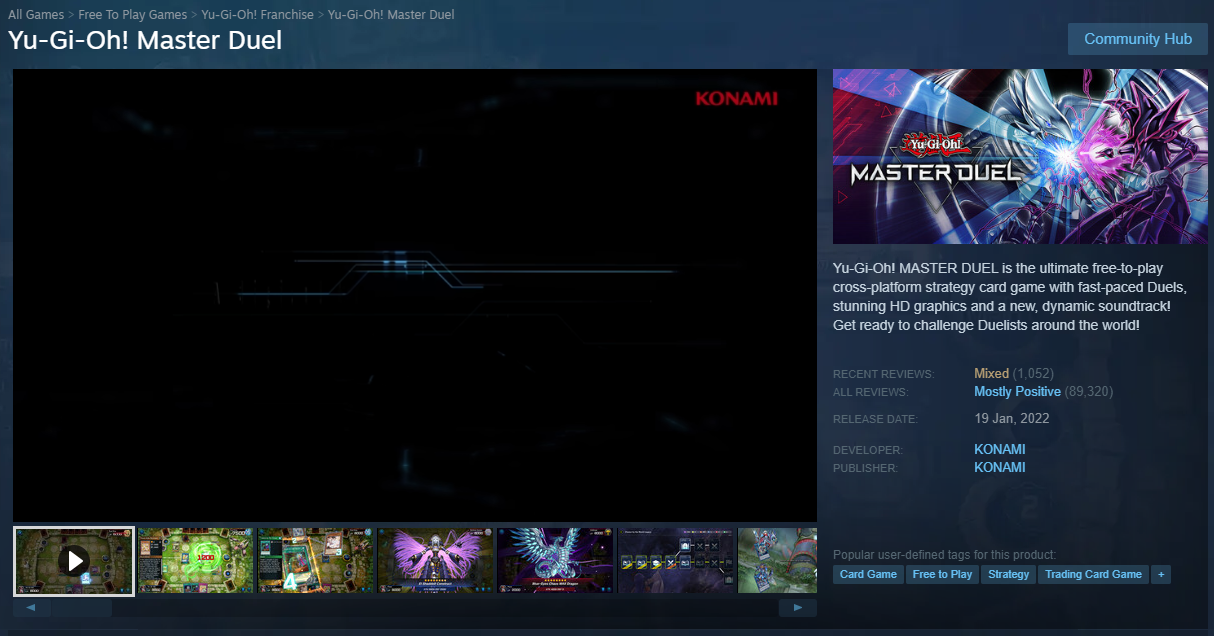1214x636 pixels.
Task: Go to Free To Play Games breadcrumb
Action: point(133,14)
